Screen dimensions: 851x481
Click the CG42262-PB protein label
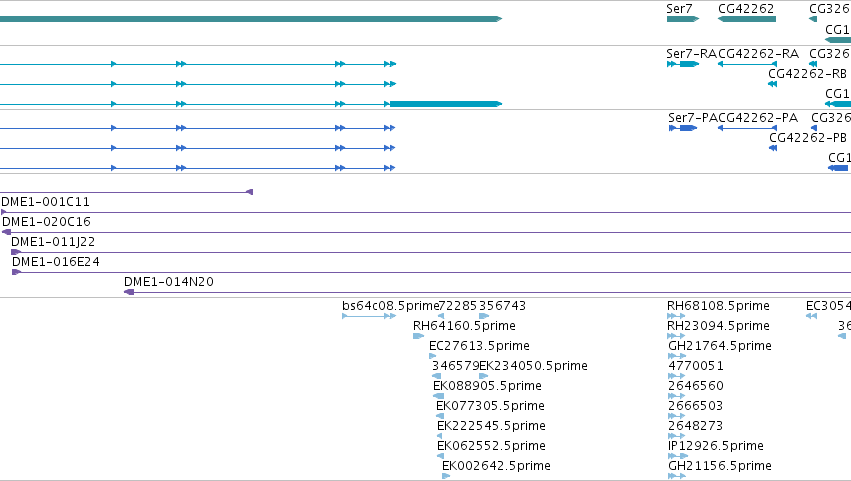808,138
